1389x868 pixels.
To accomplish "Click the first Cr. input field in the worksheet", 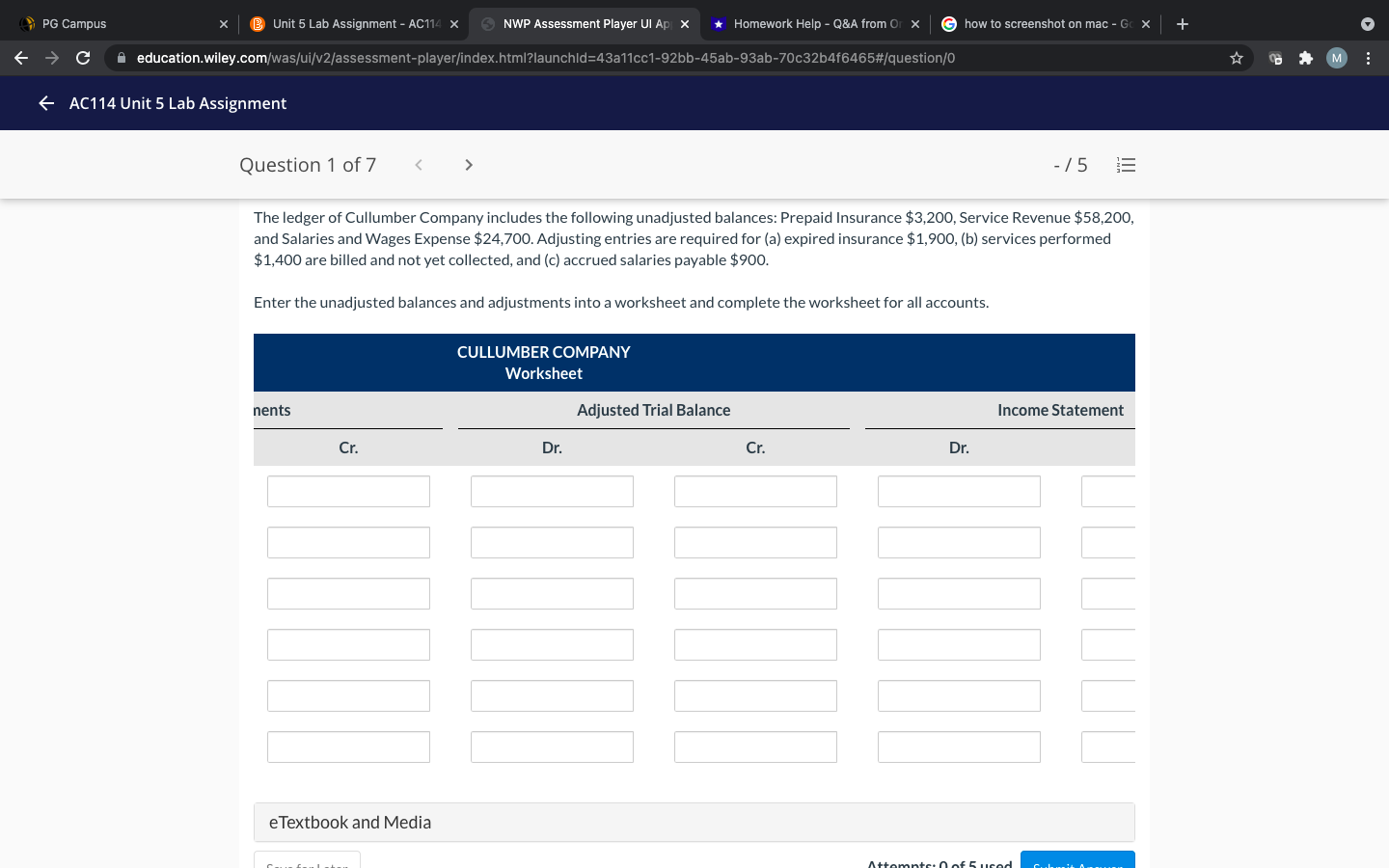I will tap(348, 491).
